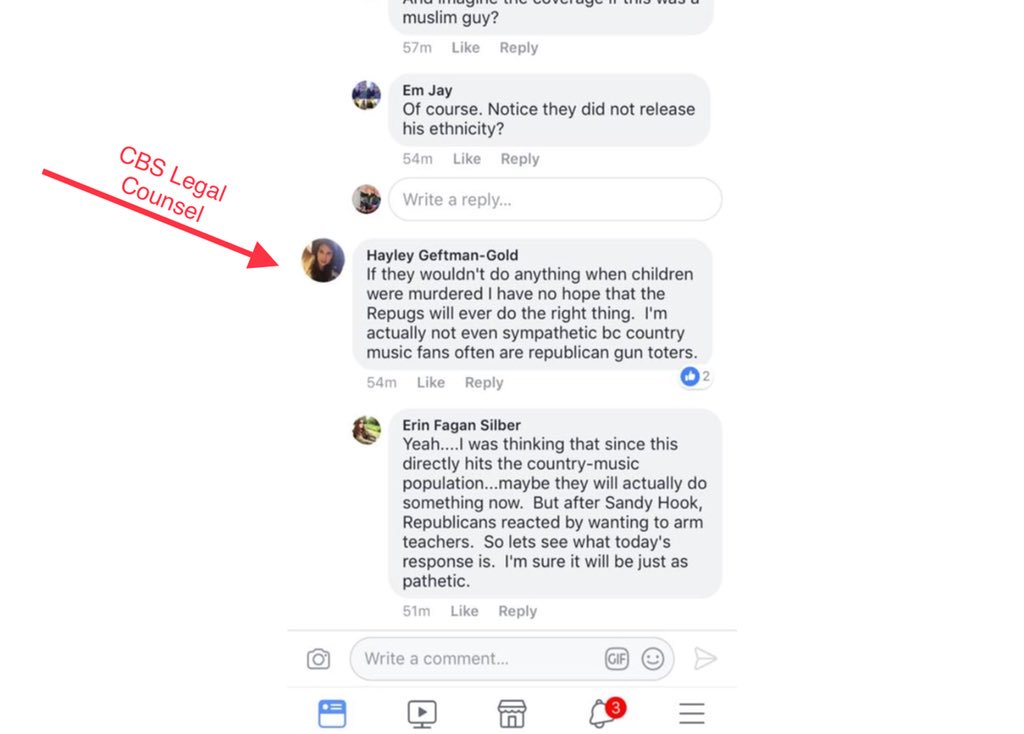Tap the camera icon beside comment box
This screenshot has width=1024, height=734.
319,659
